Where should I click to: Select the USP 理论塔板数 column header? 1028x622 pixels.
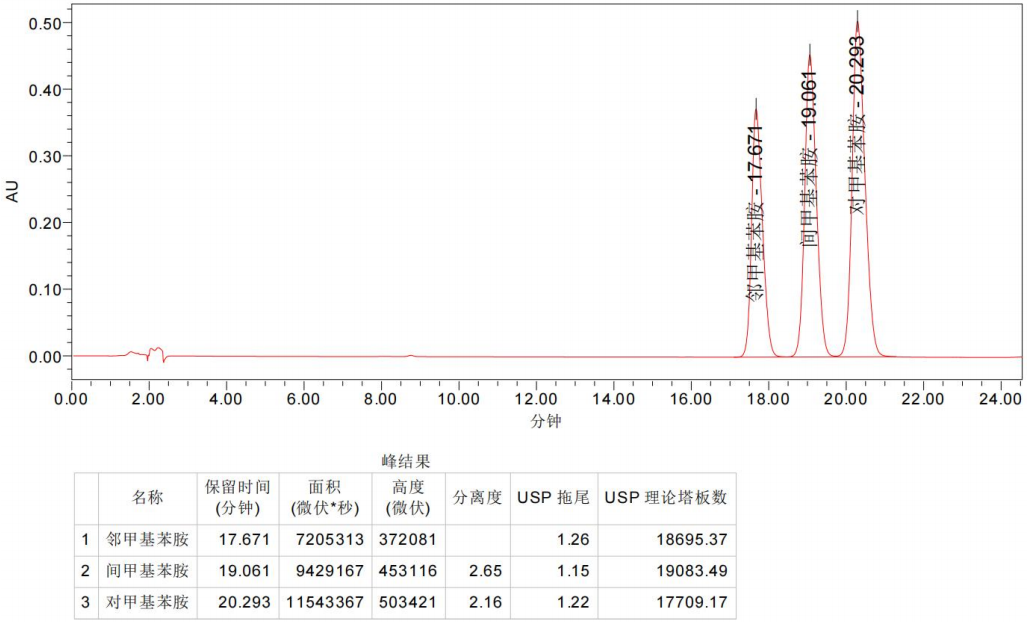click(666, 498)
